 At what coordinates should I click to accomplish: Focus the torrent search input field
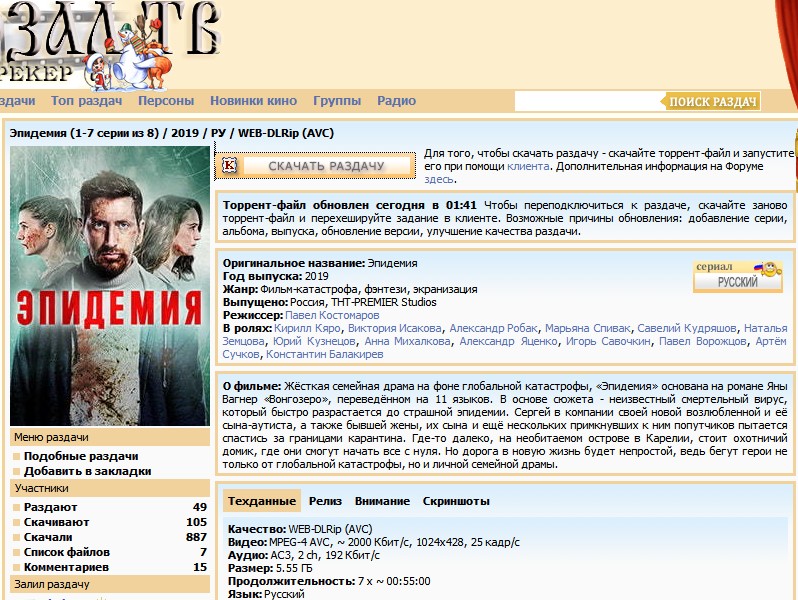coord(587,101)
